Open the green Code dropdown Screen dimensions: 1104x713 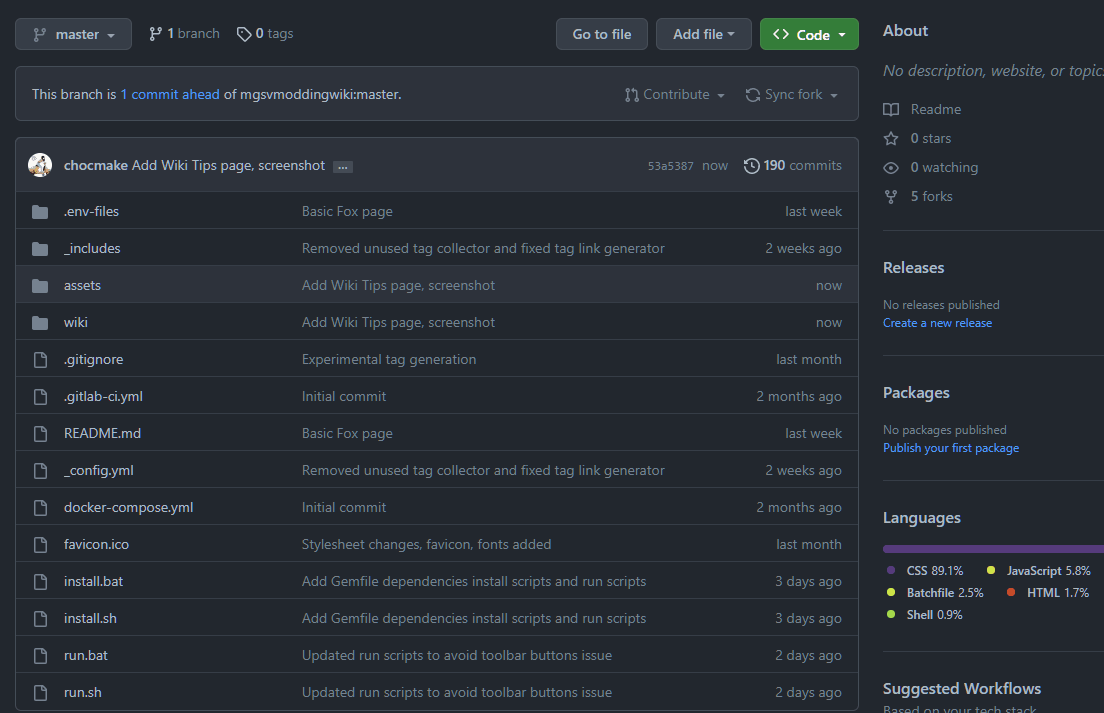tap(809, 34)
